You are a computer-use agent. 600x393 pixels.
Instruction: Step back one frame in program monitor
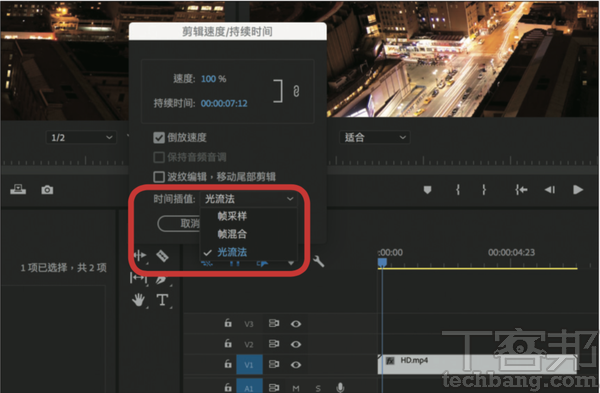coord(550,189)
